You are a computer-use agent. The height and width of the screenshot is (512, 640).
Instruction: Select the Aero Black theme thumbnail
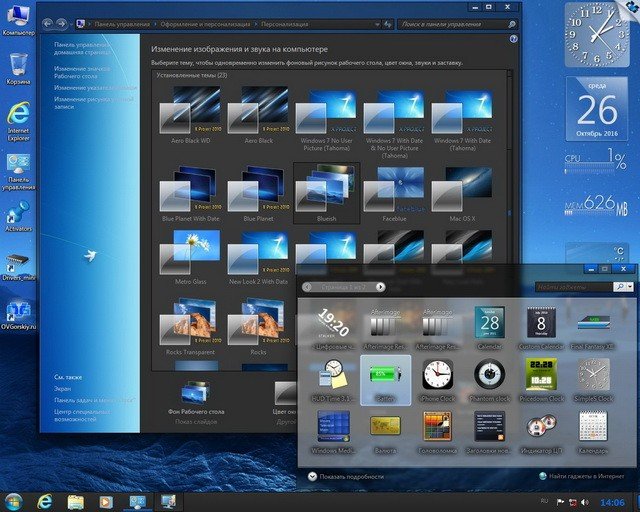[258, 110]
